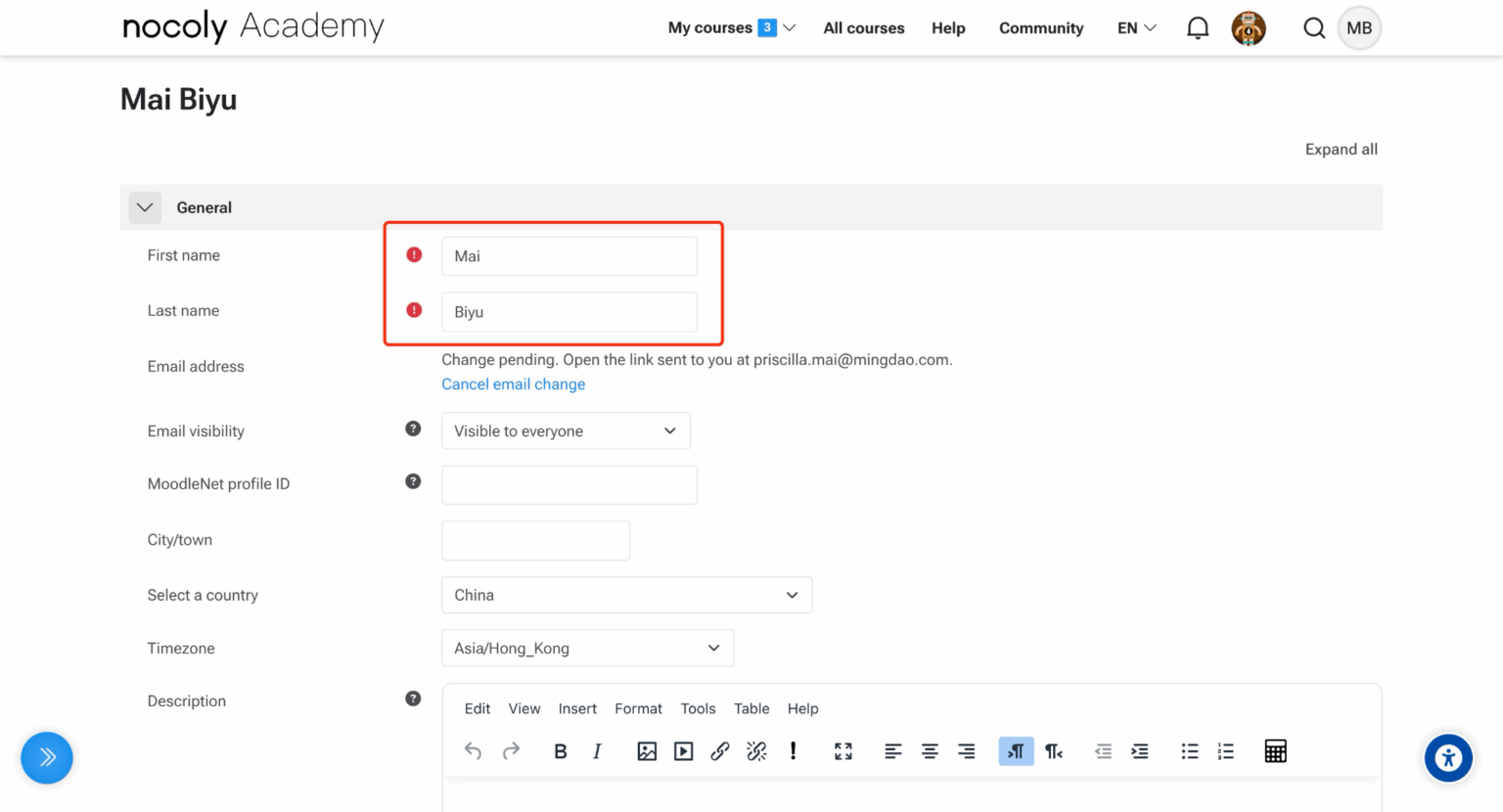The height and width of the screenshot is (812, 1503).
Task: Click Expand all
Action: pos(1341,150)
